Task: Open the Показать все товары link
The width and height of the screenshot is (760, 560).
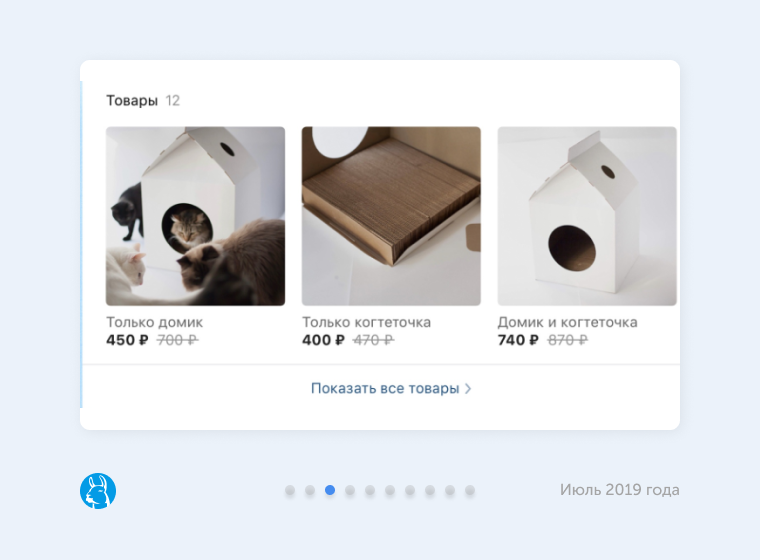Action: click(x=391, y=388)
